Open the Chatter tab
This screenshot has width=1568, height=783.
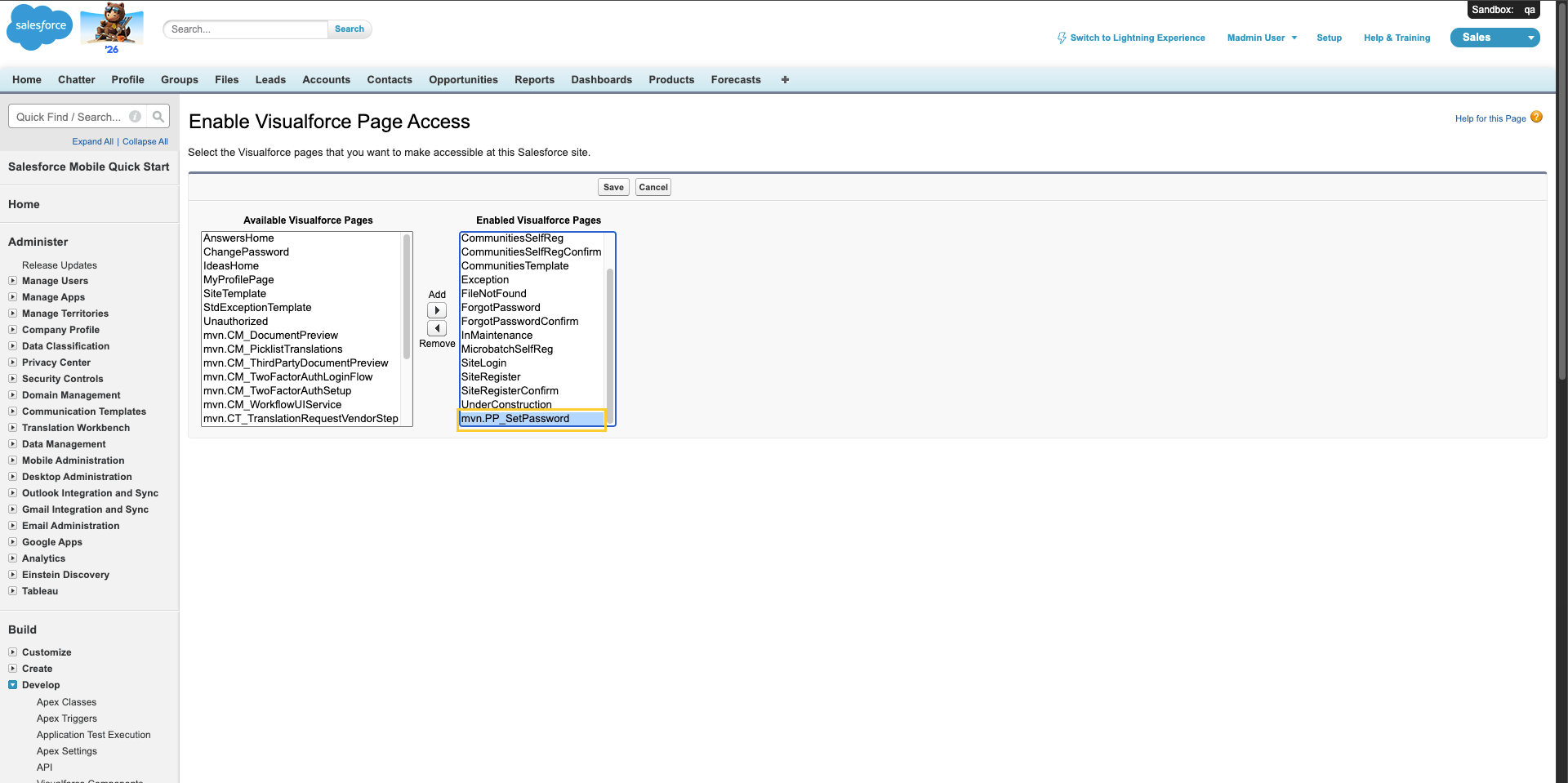pyautogui.click(x=77, y=79)
